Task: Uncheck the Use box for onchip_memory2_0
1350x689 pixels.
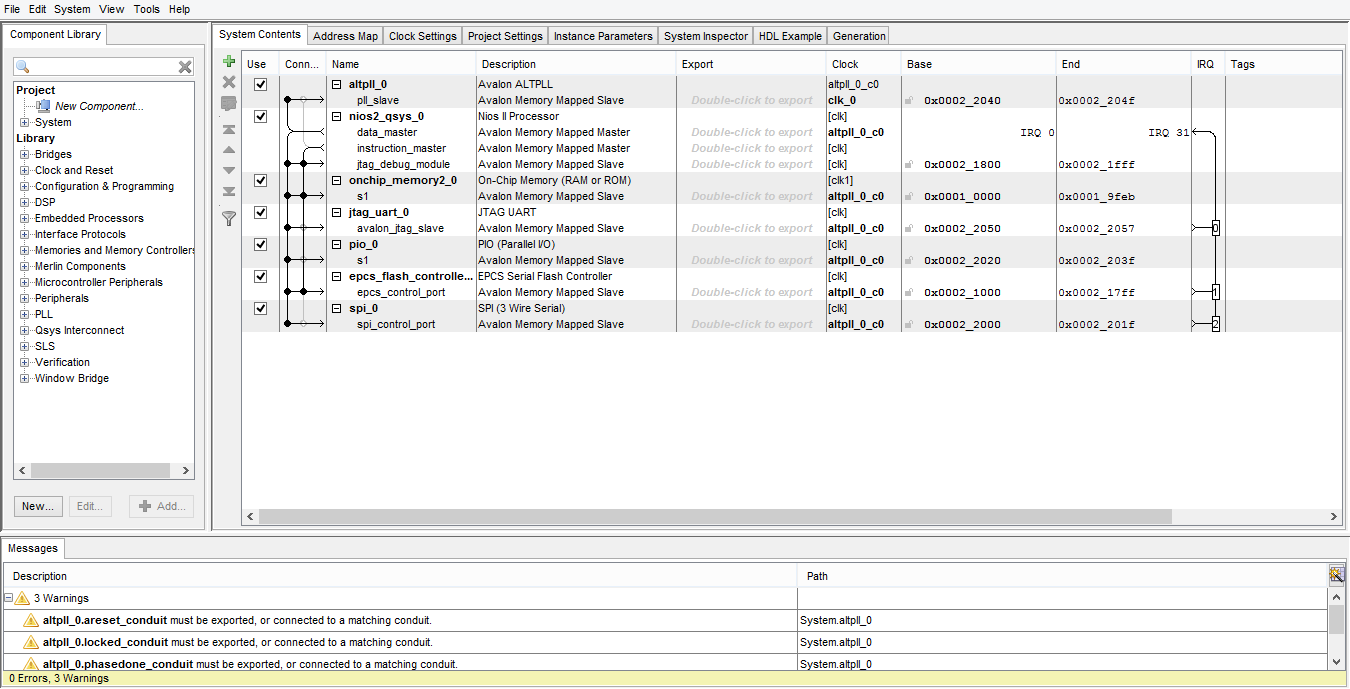Action: 261,180
